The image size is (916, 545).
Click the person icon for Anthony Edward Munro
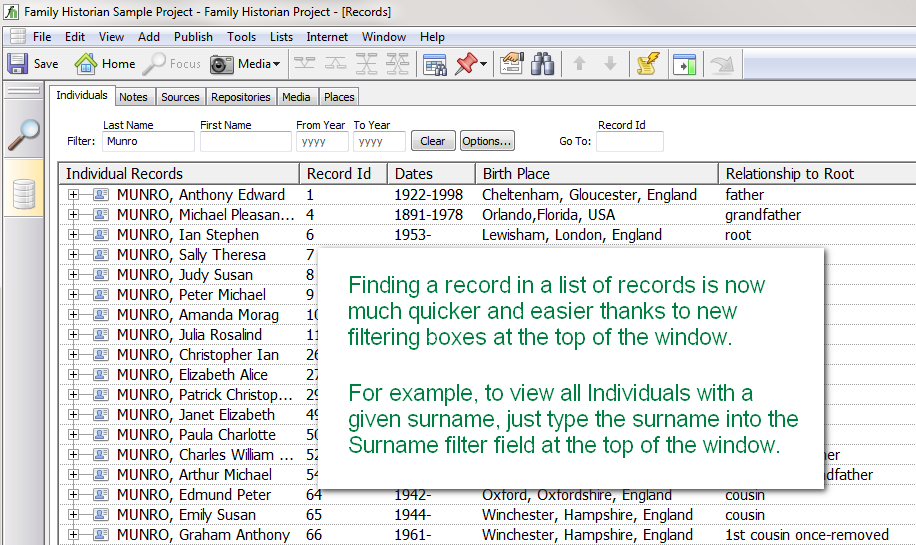point(101,195)
